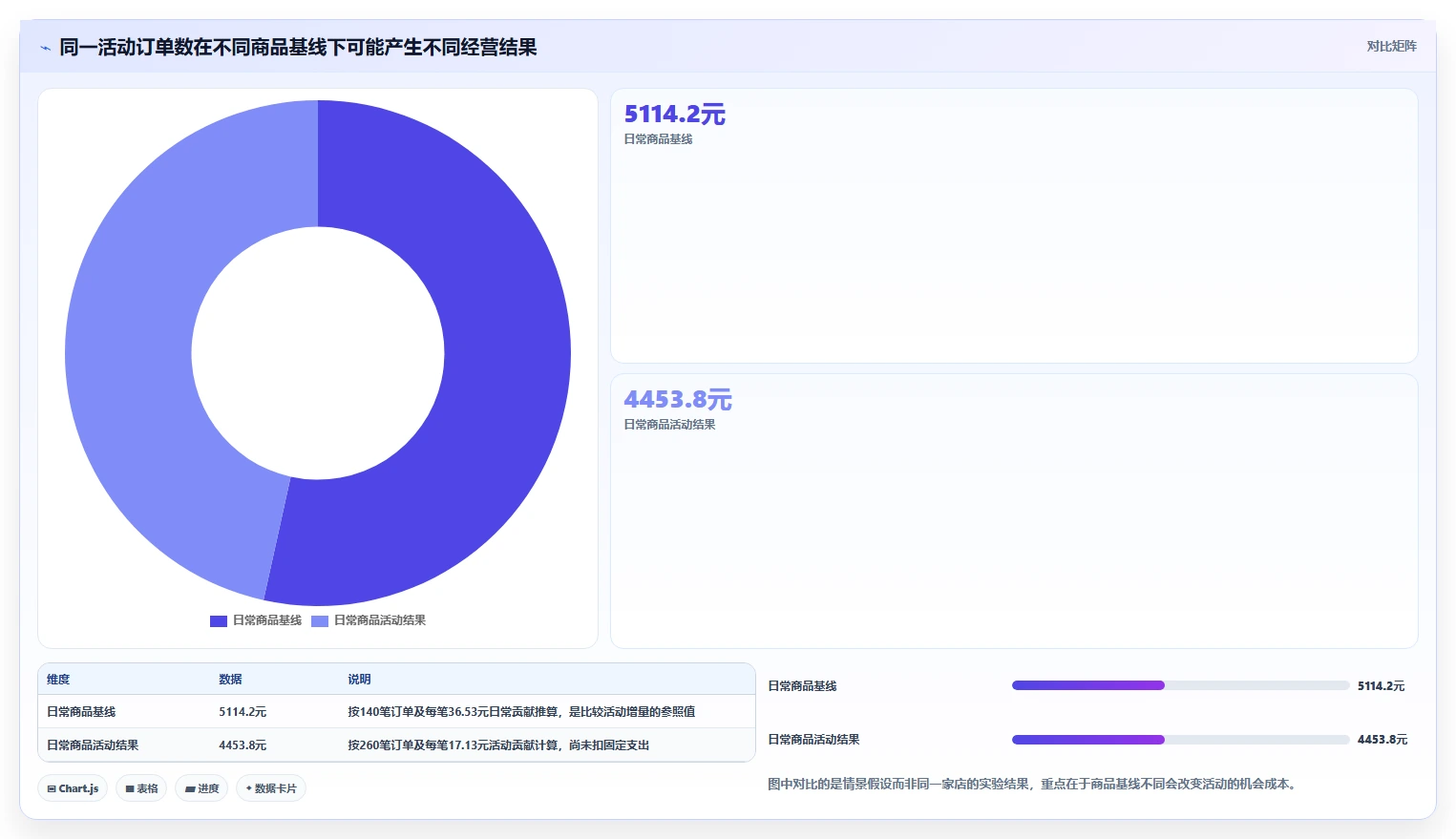Click 4453.8元 value beside progress bar
This screenshot has height=839, width=1456.
tap(1382, 740)
